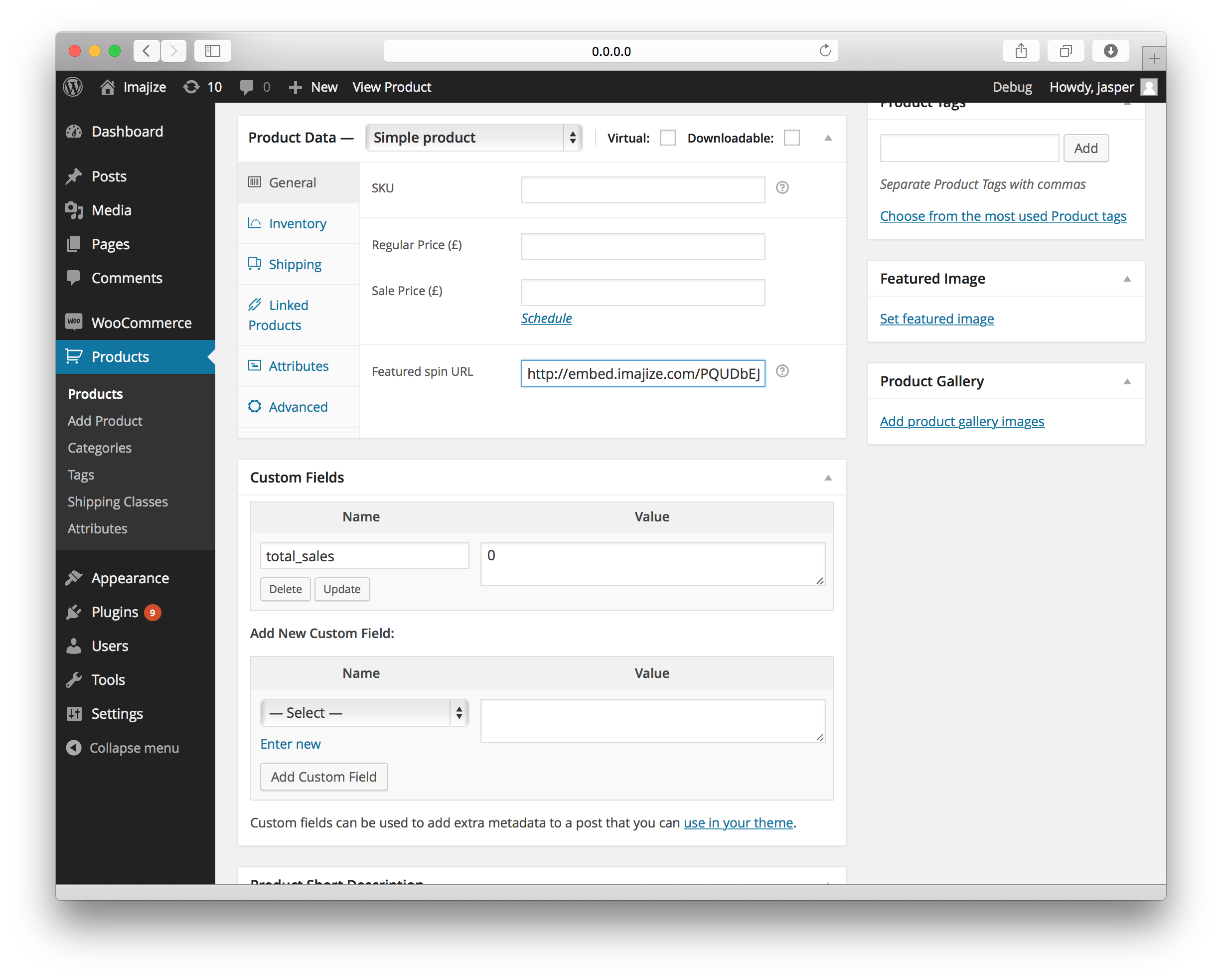Click into the Regular Price input field
This screenshot has width=1222, height=980.
click(x=642, y=247)
